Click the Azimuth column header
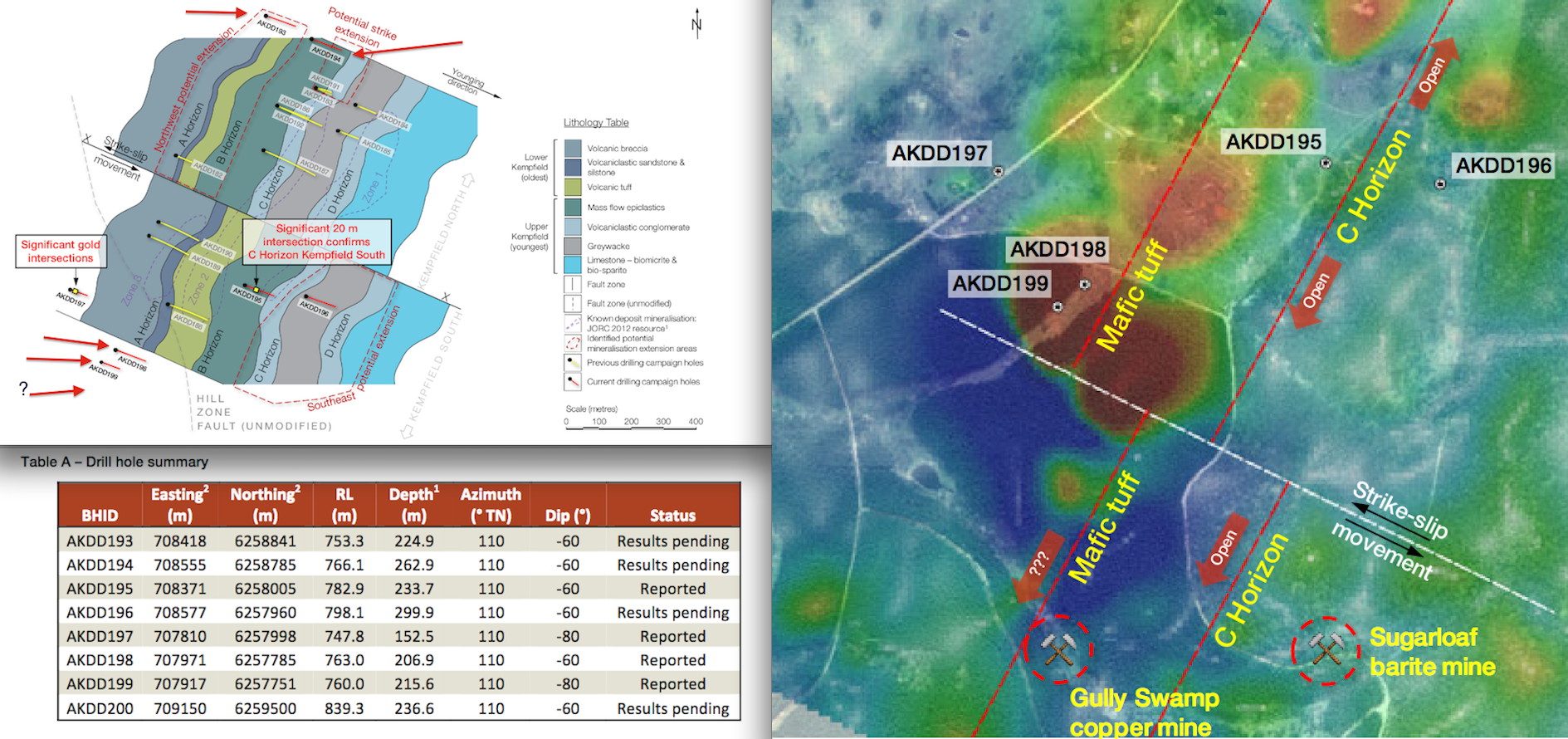1568x739 pixels. (491, 504)
